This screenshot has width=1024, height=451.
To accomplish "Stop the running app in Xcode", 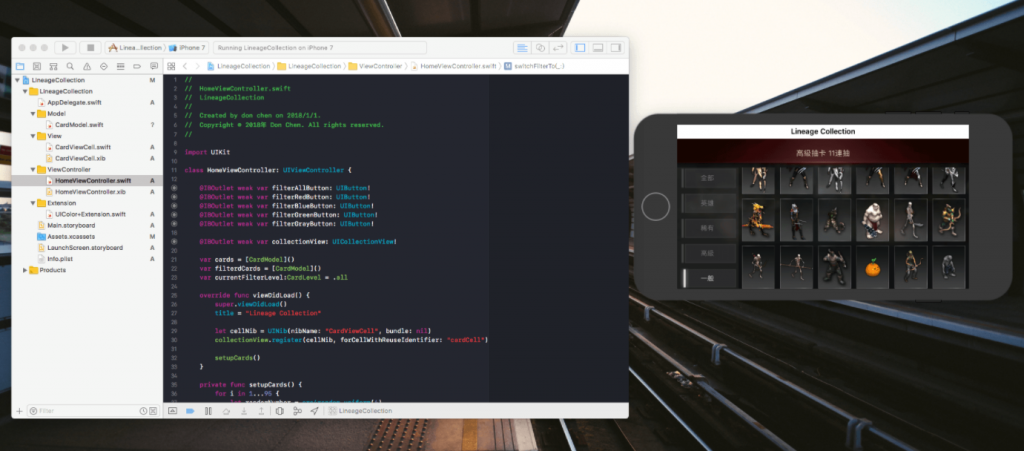I will (x=90, y=48).
